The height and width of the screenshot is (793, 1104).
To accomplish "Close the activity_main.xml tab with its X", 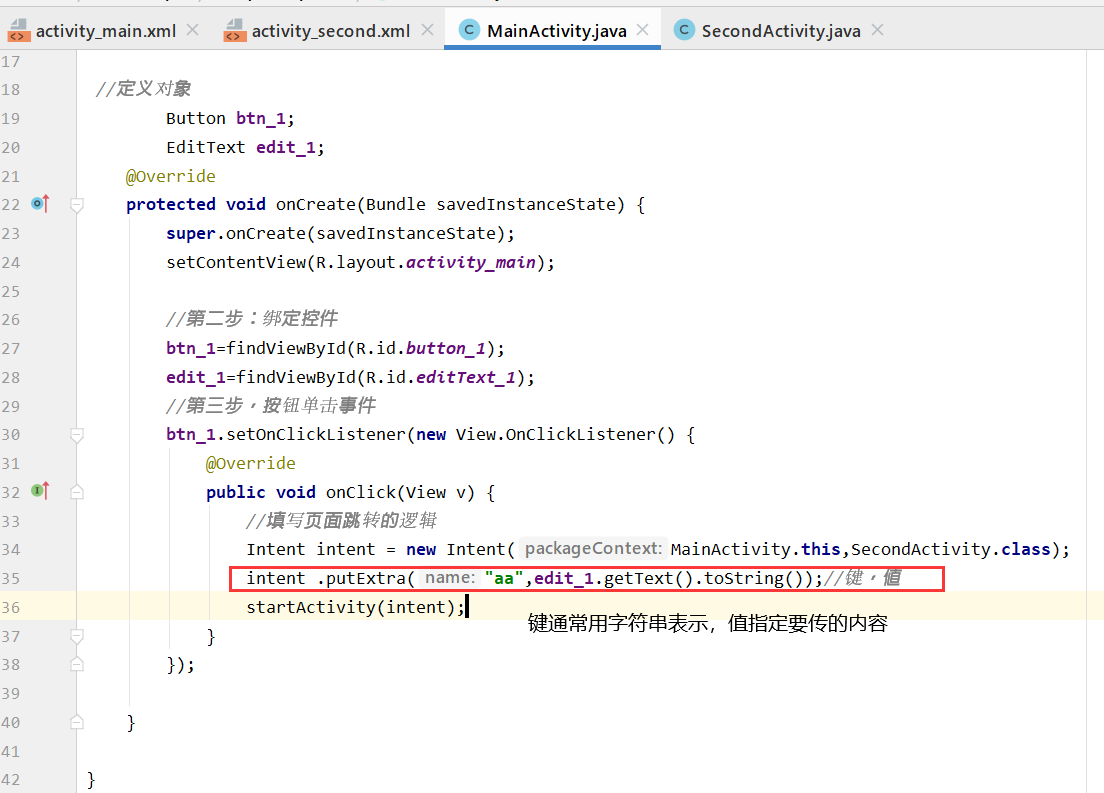I will [x=191, y=30].
